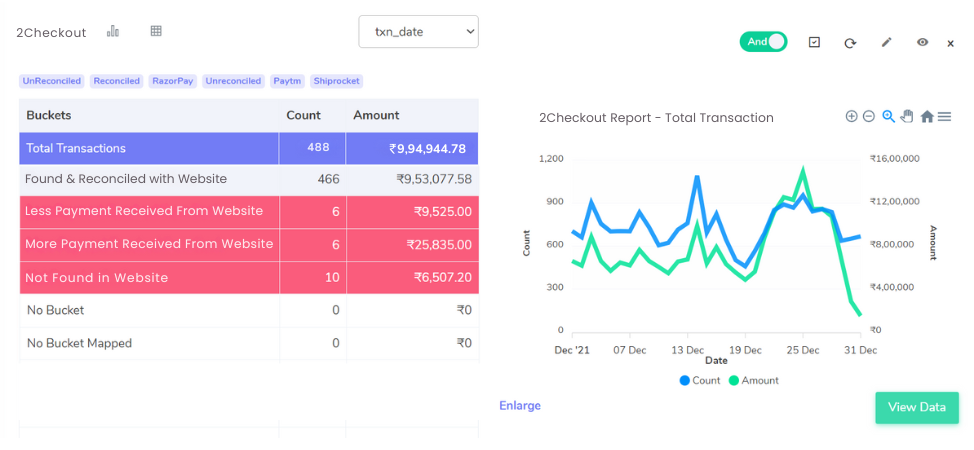Switch to bar chart view icon
Image resolution: width=974 pixels, height=450 pixels.
tap(112, 31)
